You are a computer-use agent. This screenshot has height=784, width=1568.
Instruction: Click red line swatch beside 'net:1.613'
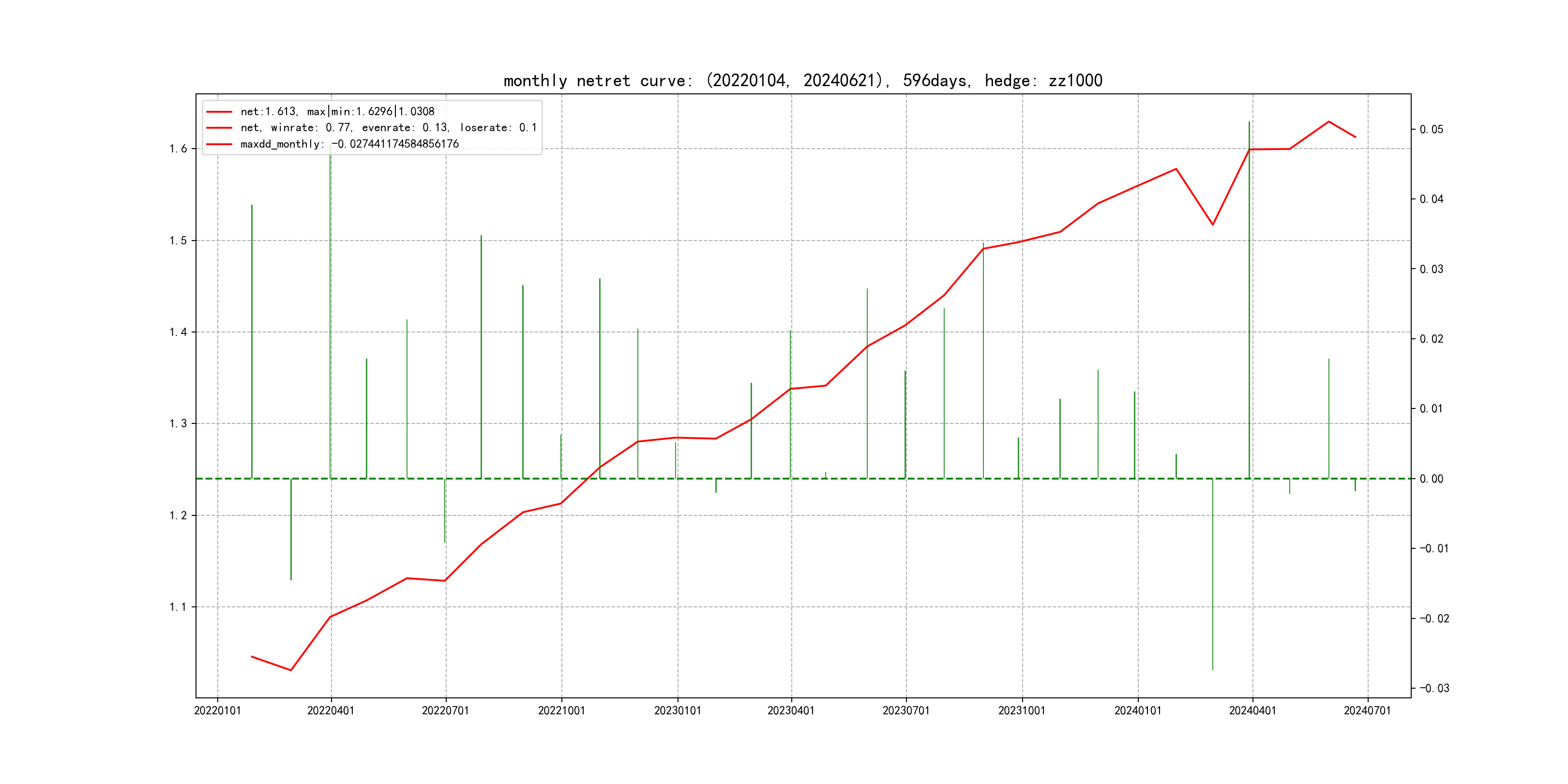tap(219, 112)
